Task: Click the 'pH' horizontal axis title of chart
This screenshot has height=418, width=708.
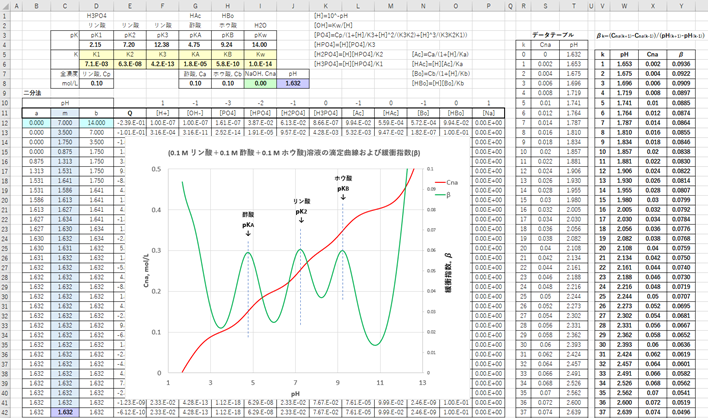Action: click(295, 394)
